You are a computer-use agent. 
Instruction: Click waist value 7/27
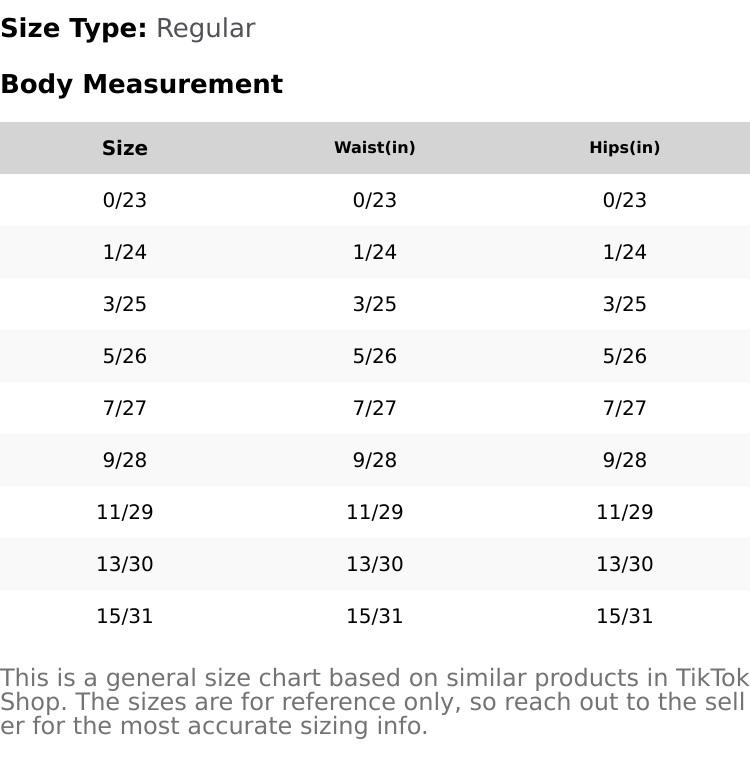(375, 408)
